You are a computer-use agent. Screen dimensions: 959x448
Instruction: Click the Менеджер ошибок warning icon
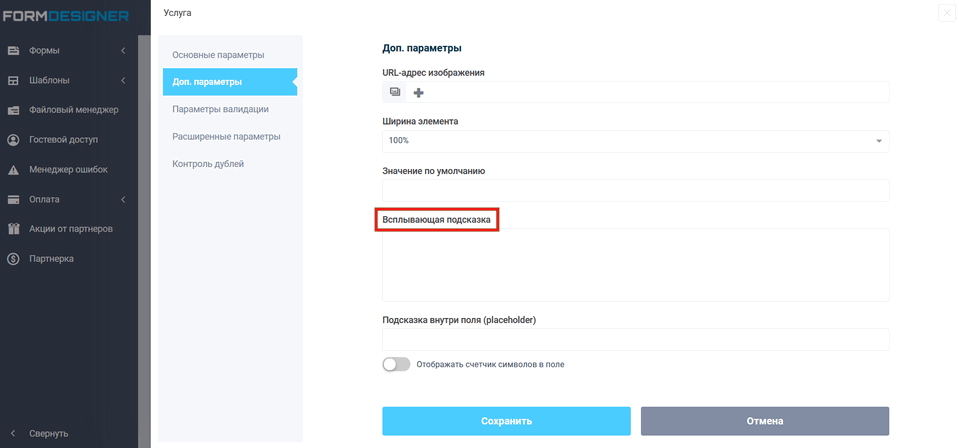point(14,170)
